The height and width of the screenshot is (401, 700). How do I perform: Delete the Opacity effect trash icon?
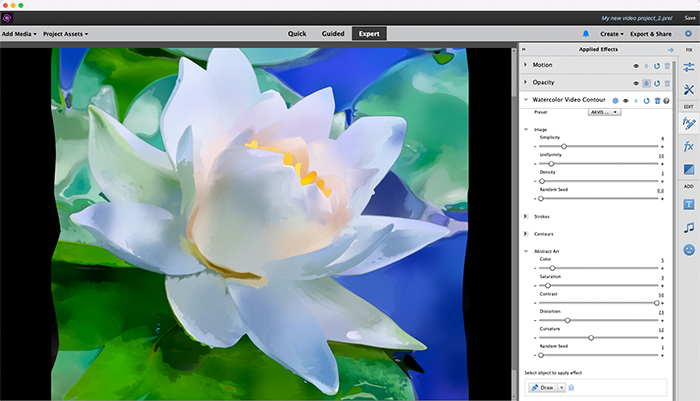pyautogui.click(x=667, y=83)
